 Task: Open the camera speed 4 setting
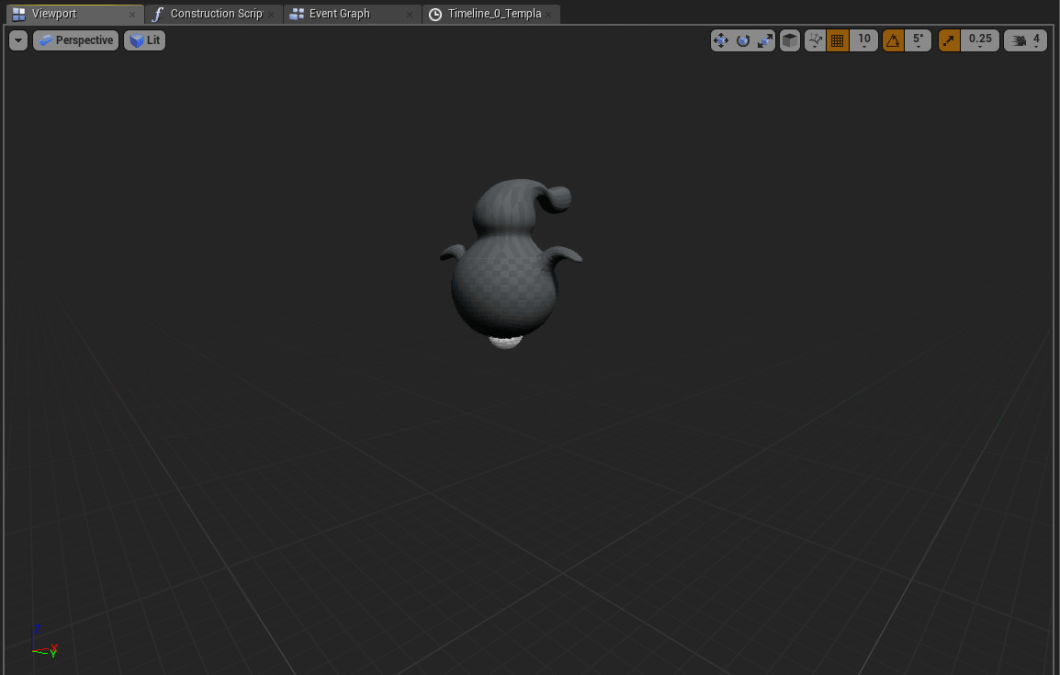click(x=1026, y=41)
